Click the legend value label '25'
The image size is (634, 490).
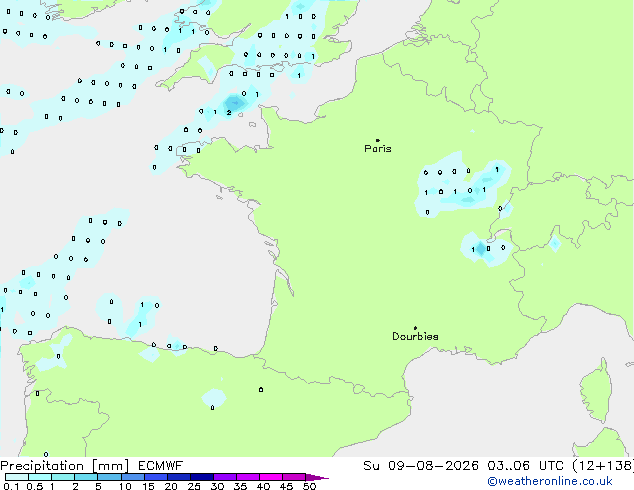tap(194, 486)
